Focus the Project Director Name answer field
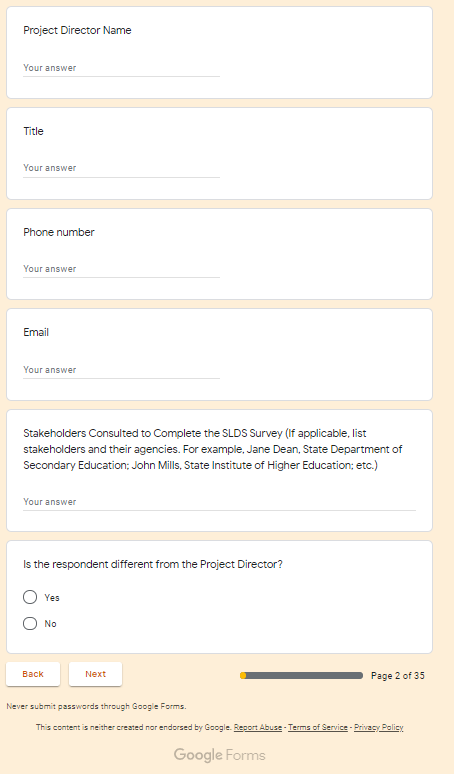The width and height of the screenshot is (454, 774). [x=121, y=68]
